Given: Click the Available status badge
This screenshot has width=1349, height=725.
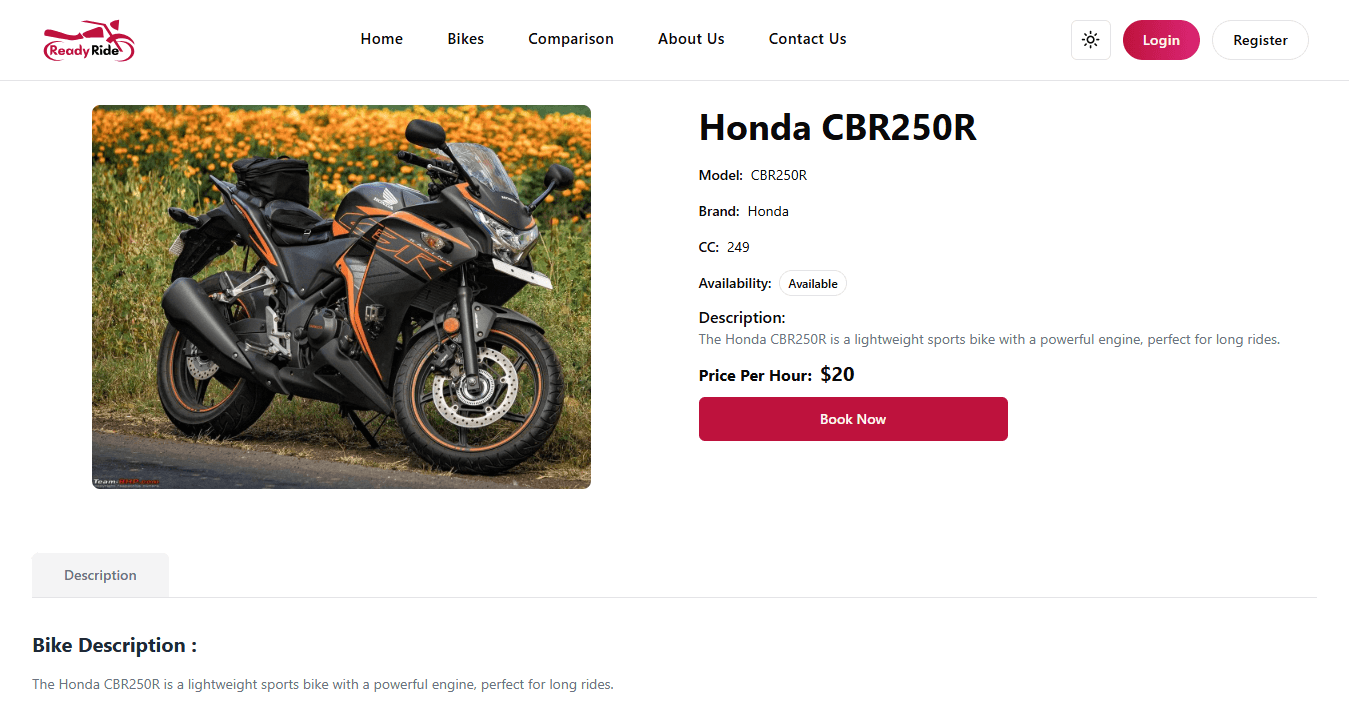Looking at the screenshot, I should [812, 284].
